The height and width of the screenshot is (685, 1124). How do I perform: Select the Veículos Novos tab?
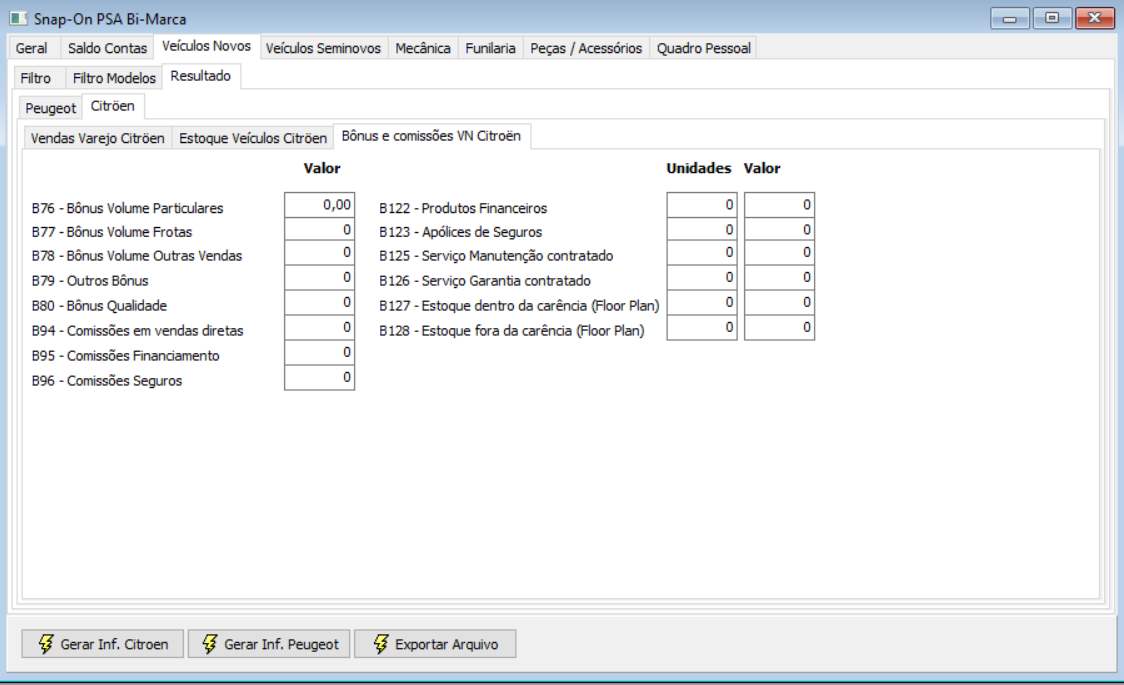click(x=206, y=46)
